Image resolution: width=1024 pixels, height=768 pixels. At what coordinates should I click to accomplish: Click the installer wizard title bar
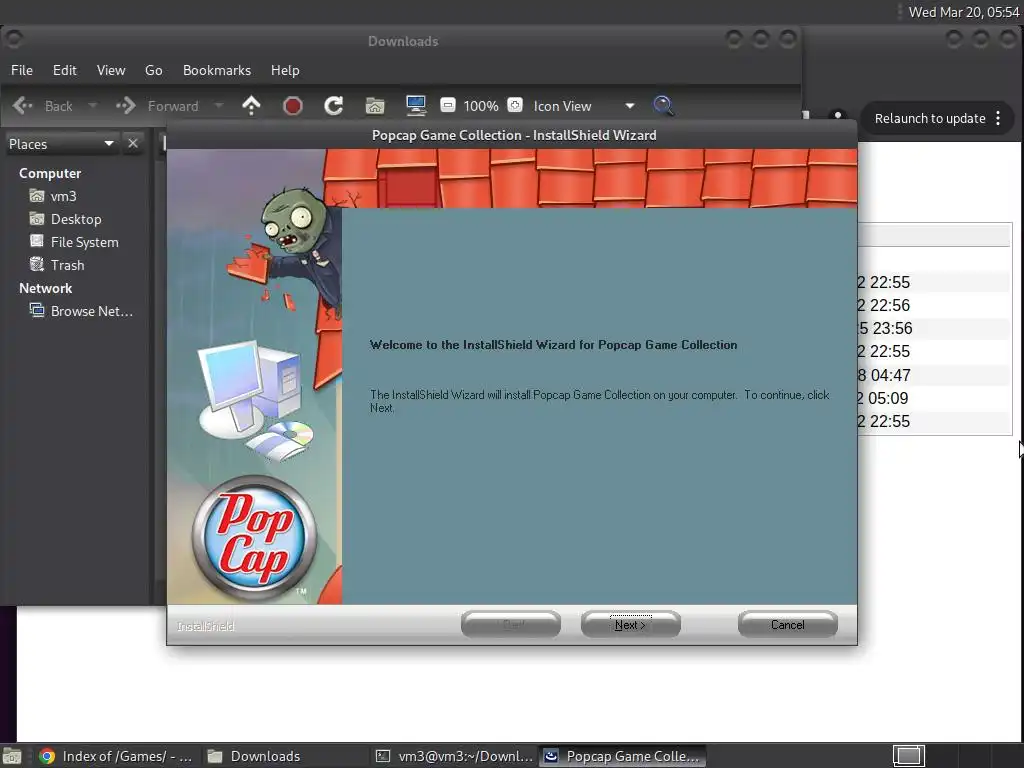coord(512,135)
